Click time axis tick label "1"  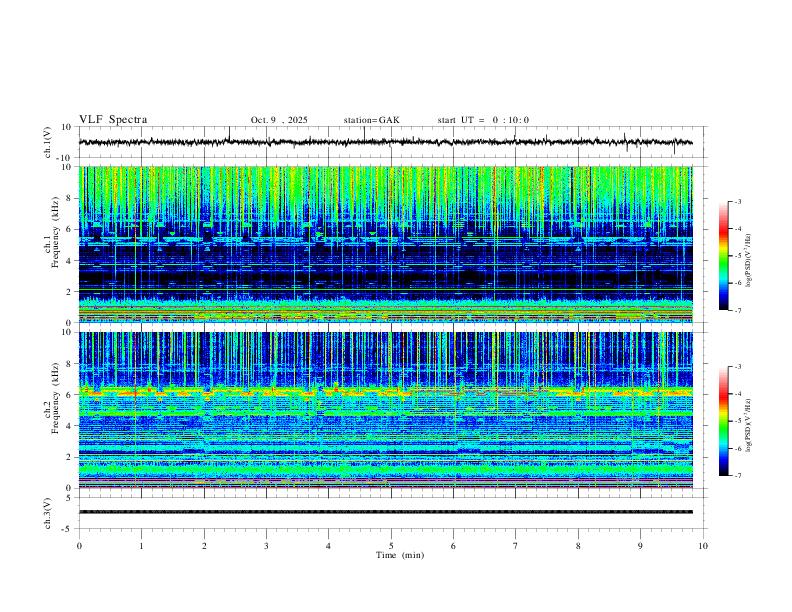141,546
